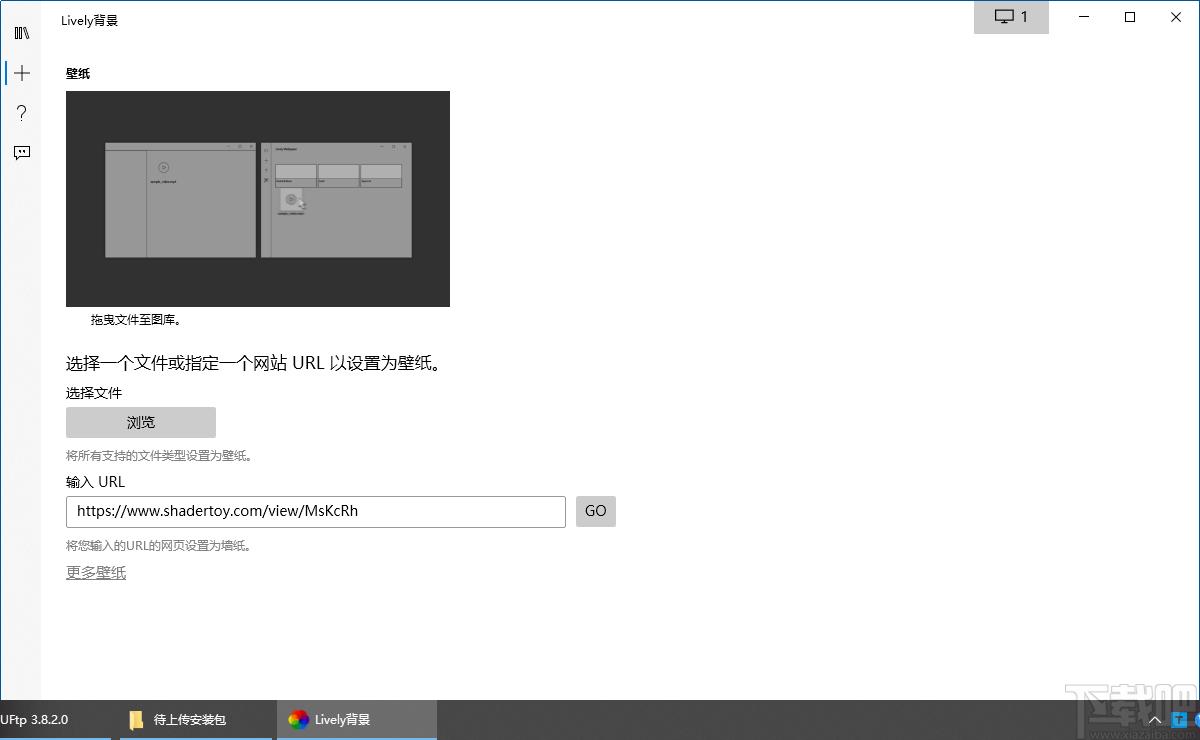Focus the shadertoy URL input field

click(x=316, y=511)
